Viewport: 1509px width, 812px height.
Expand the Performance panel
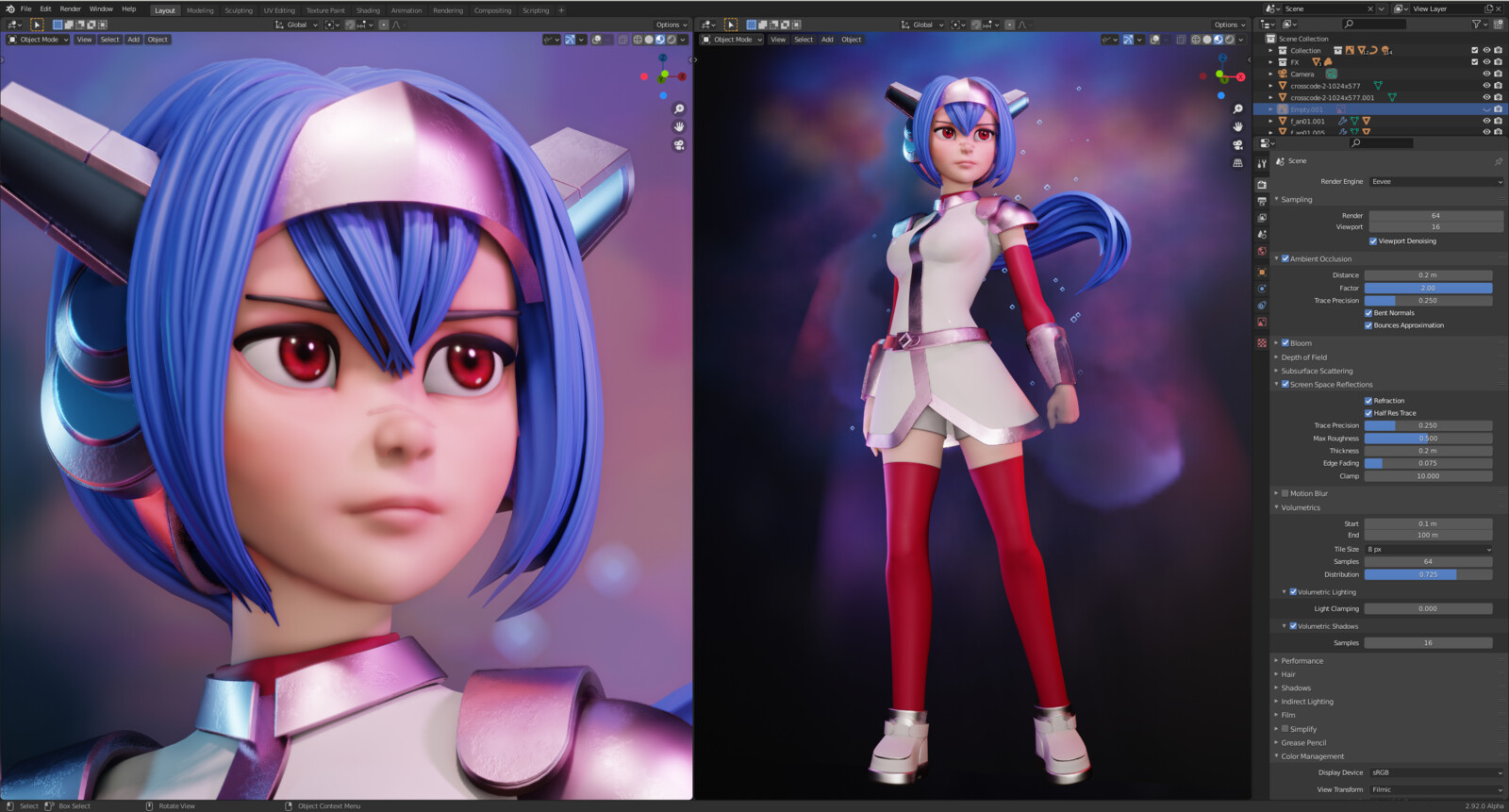tap(1302, 661)
